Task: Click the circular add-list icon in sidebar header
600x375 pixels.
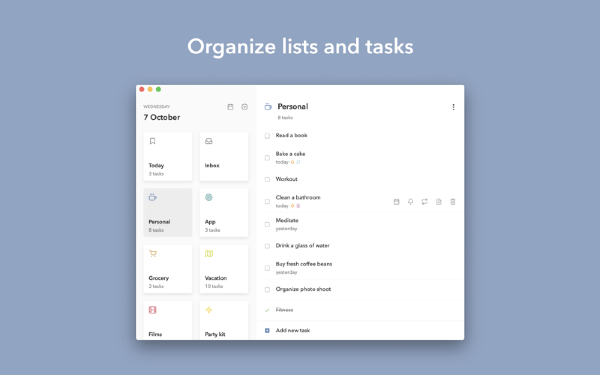Action: (x=245, y=107)
